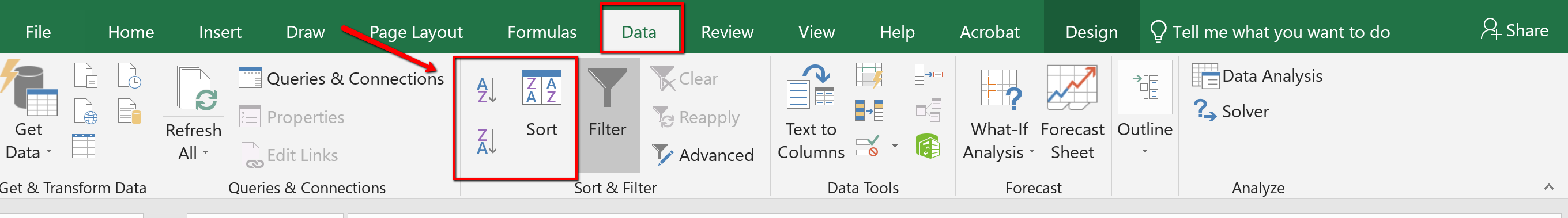
Task: Click Text to Columns
Action: pos(811,112)
